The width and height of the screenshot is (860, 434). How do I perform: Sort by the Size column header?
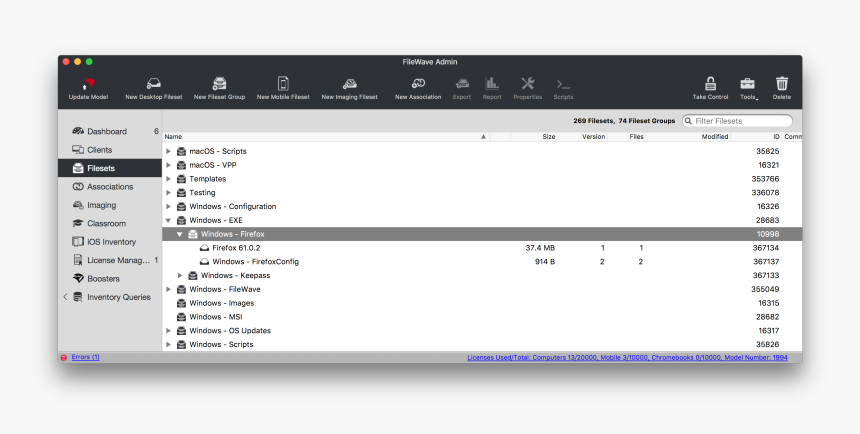pos(534,137)
